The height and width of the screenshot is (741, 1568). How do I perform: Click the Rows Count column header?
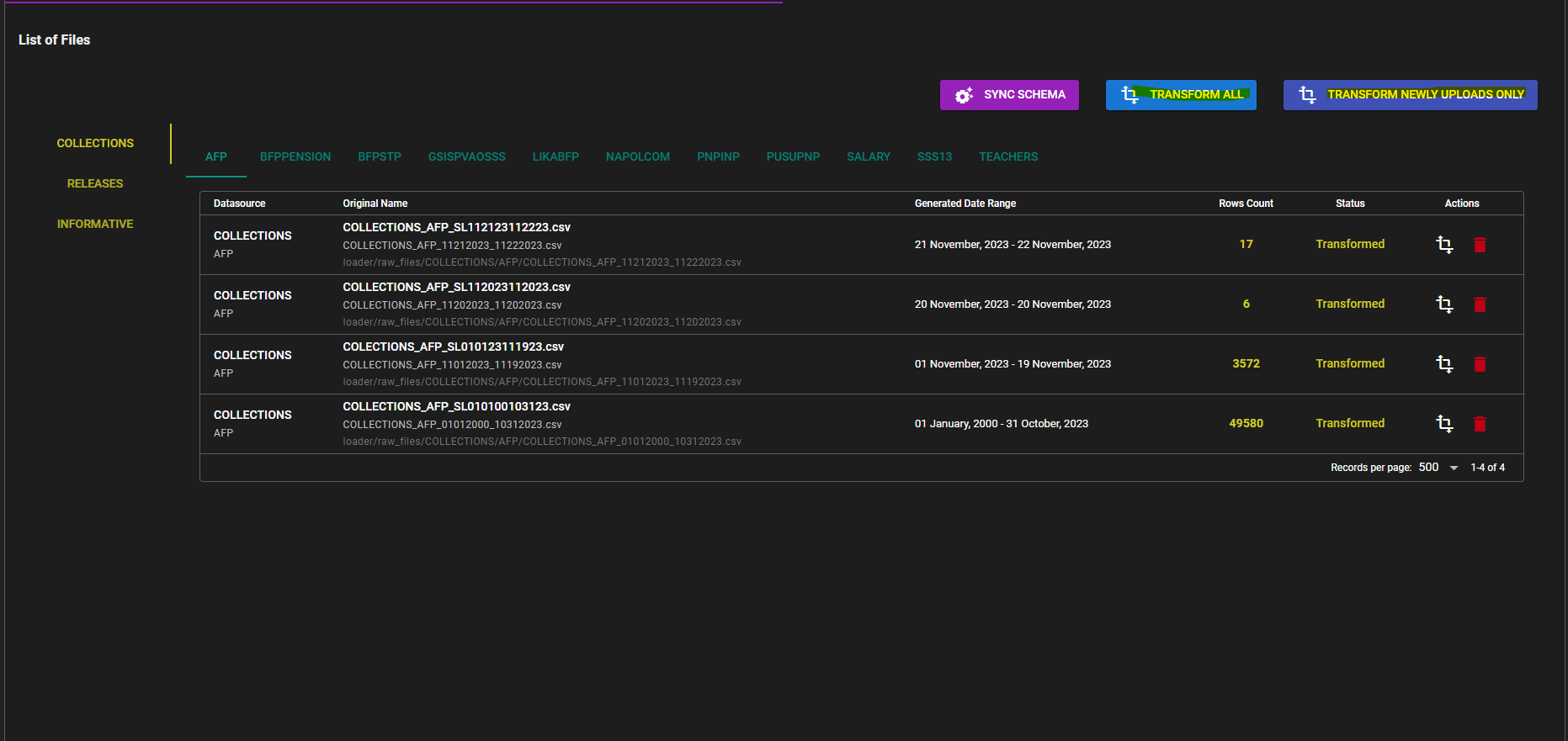coord(1246,204)
